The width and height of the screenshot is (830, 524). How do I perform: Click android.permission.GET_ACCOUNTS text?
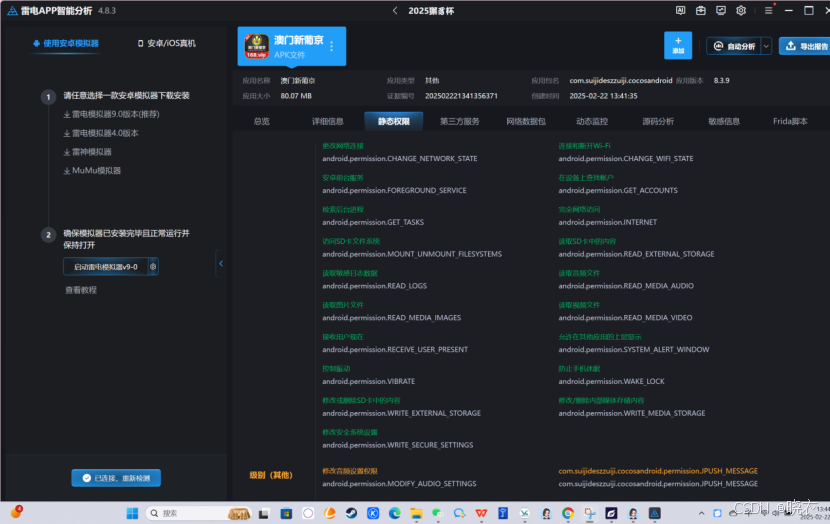pos(618,190)
